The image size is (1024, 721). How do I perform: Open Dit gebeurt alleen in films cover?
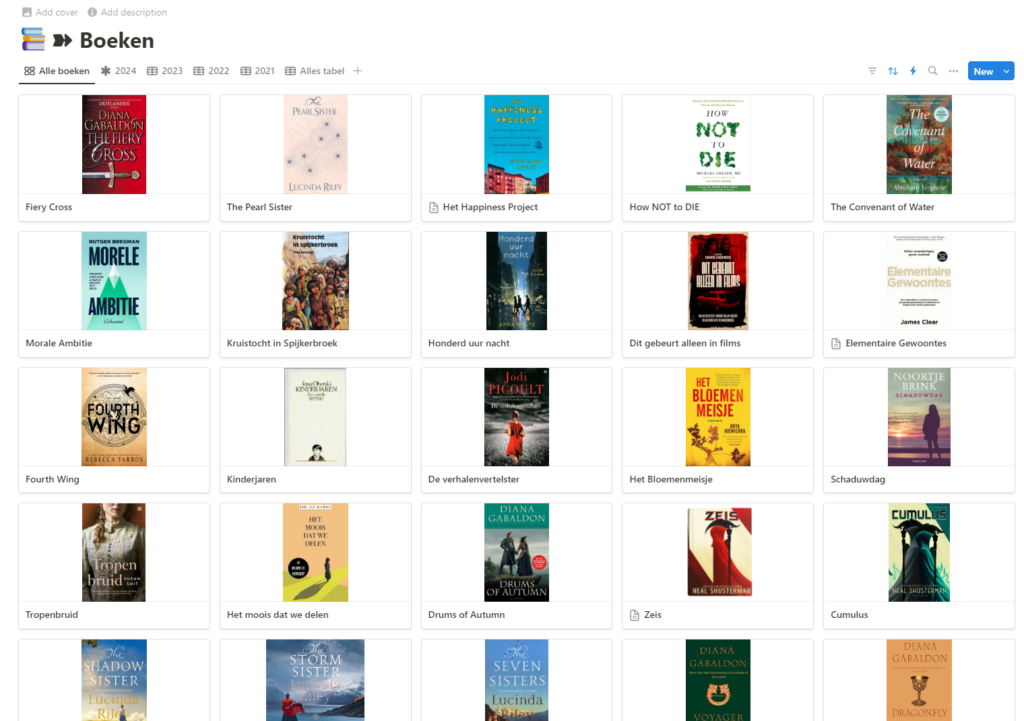[718, 281]
